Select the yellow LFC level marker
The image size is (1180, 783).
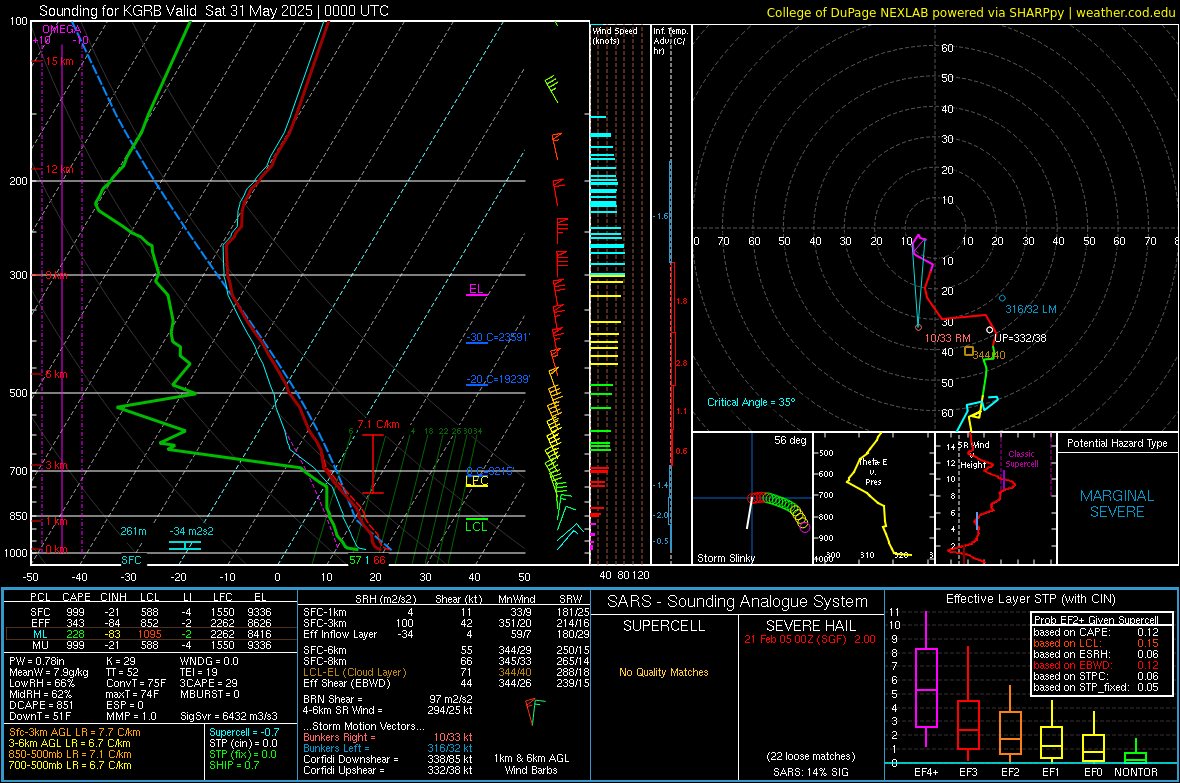(x=477, y=481)
